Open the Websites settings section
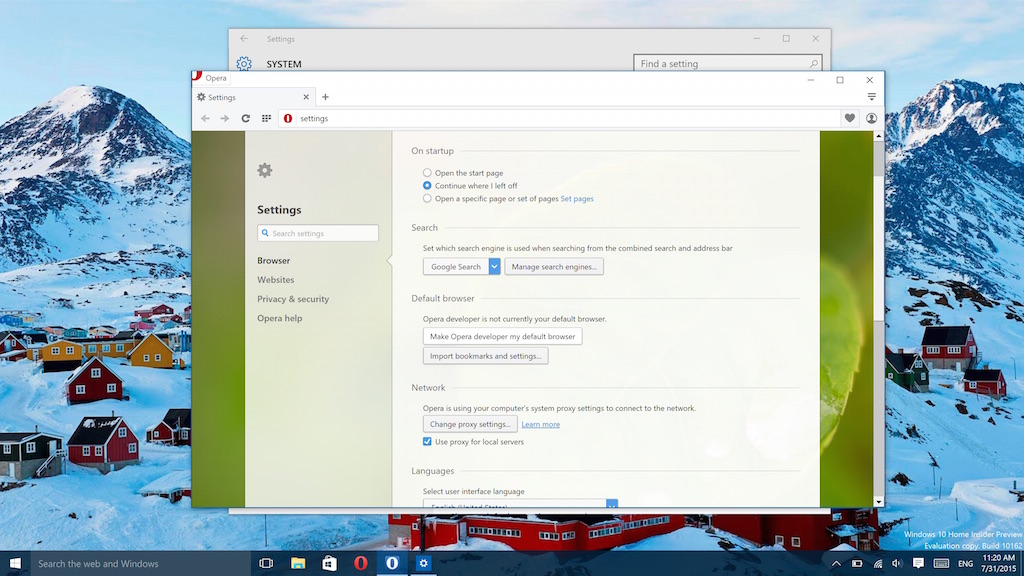 click(x=275, y=280)
